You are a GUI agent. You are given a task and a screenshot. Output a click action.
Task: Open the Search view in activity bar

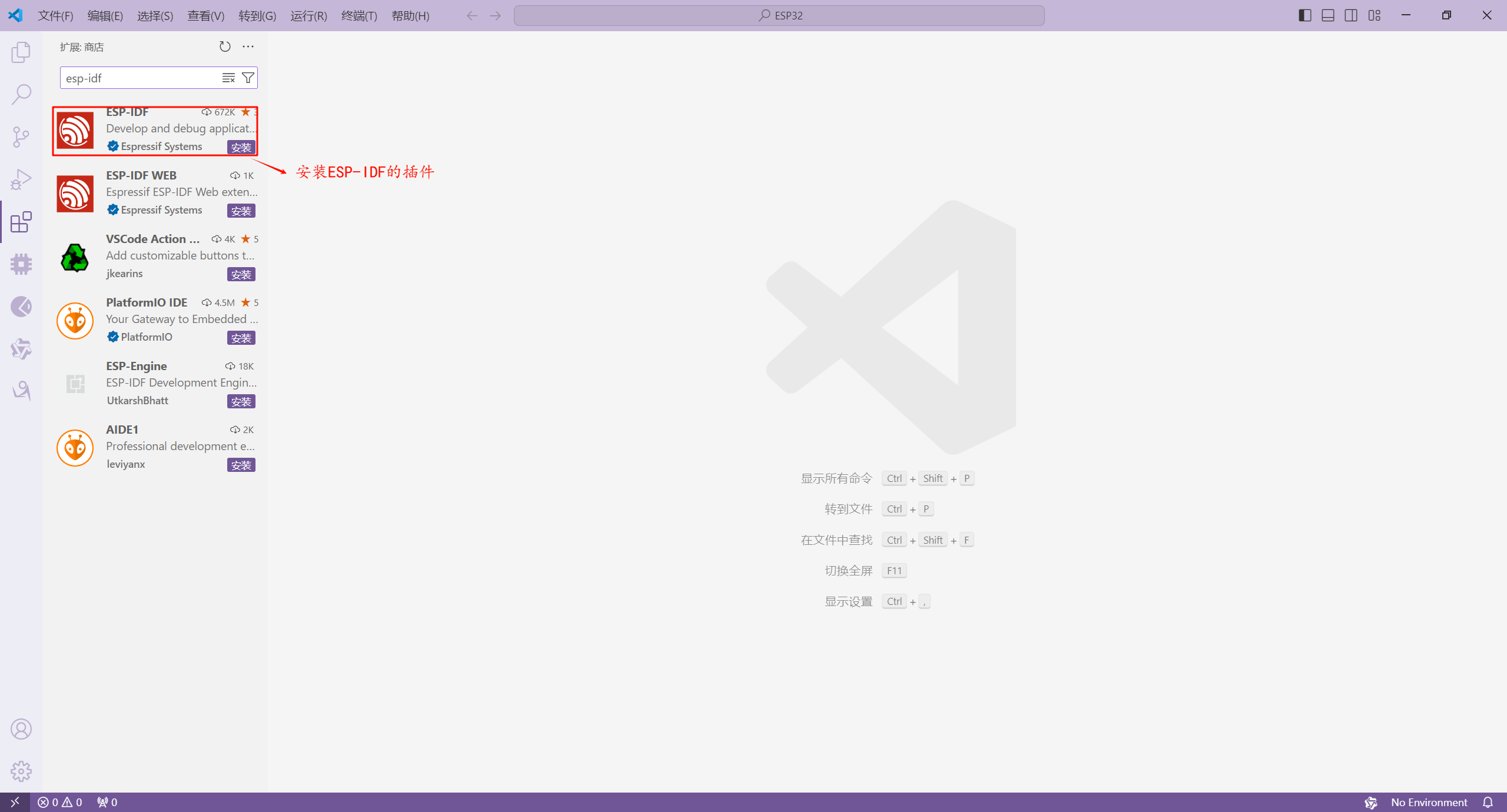(21, 94)
